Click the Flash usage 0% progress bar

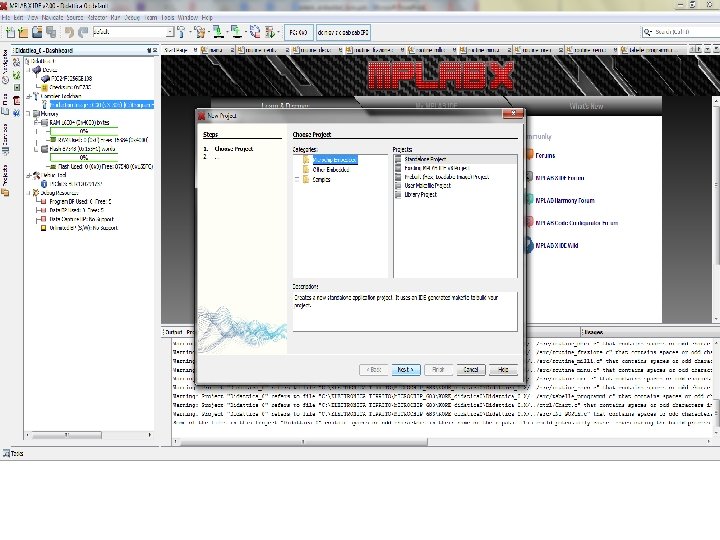[84, 158]
